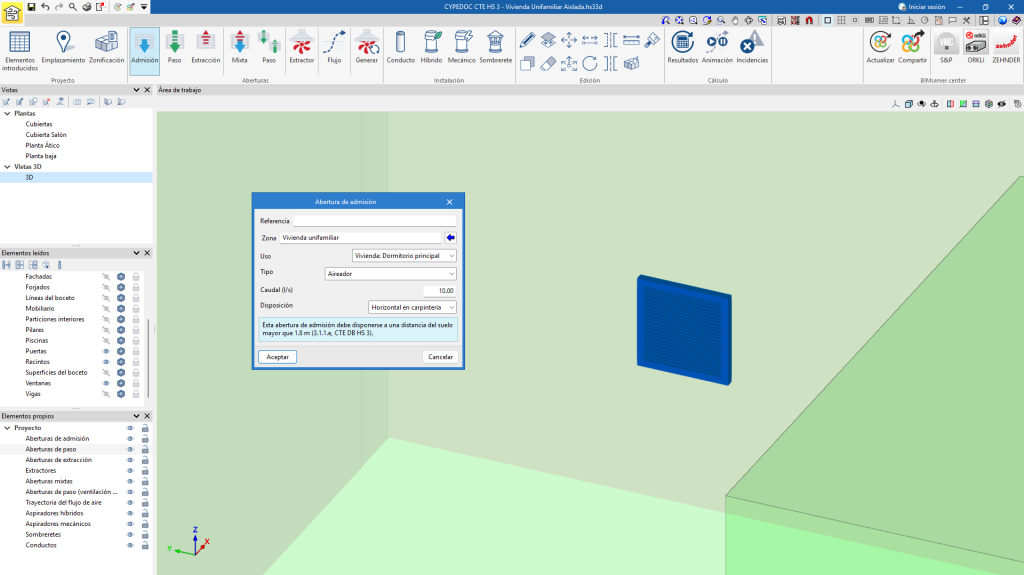
Task: Open the Disposición dropdown
Action: pyautogui.click(x=412, y=307)
